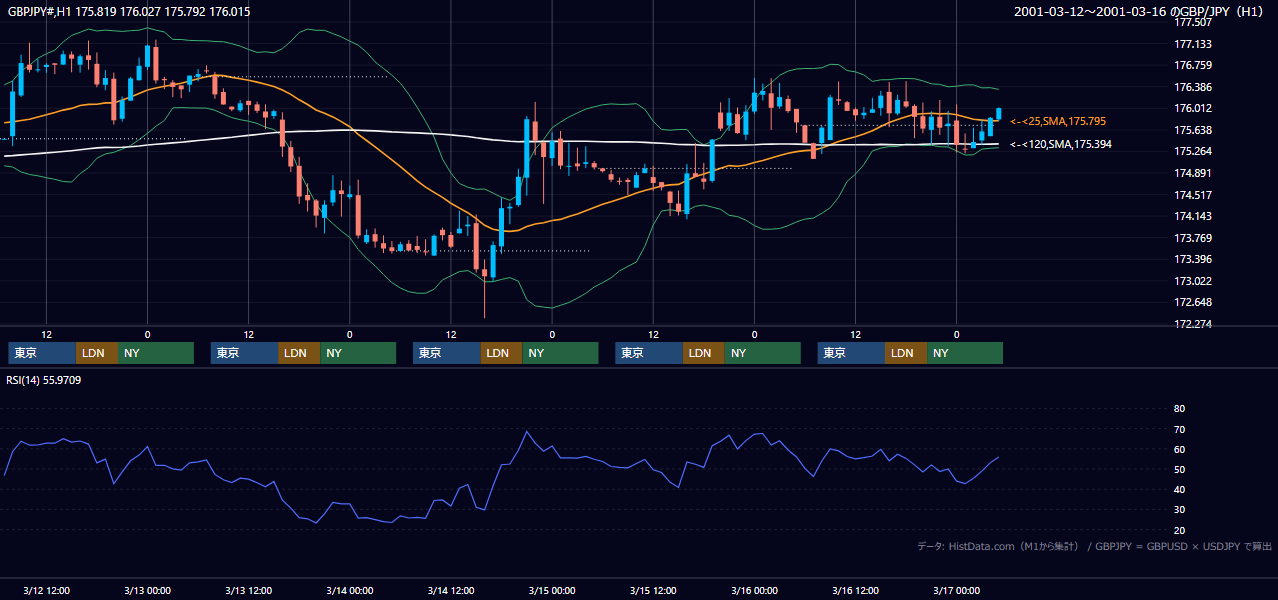
Task: Select the 3/12 12:00 time axis label
Action: 46,590
